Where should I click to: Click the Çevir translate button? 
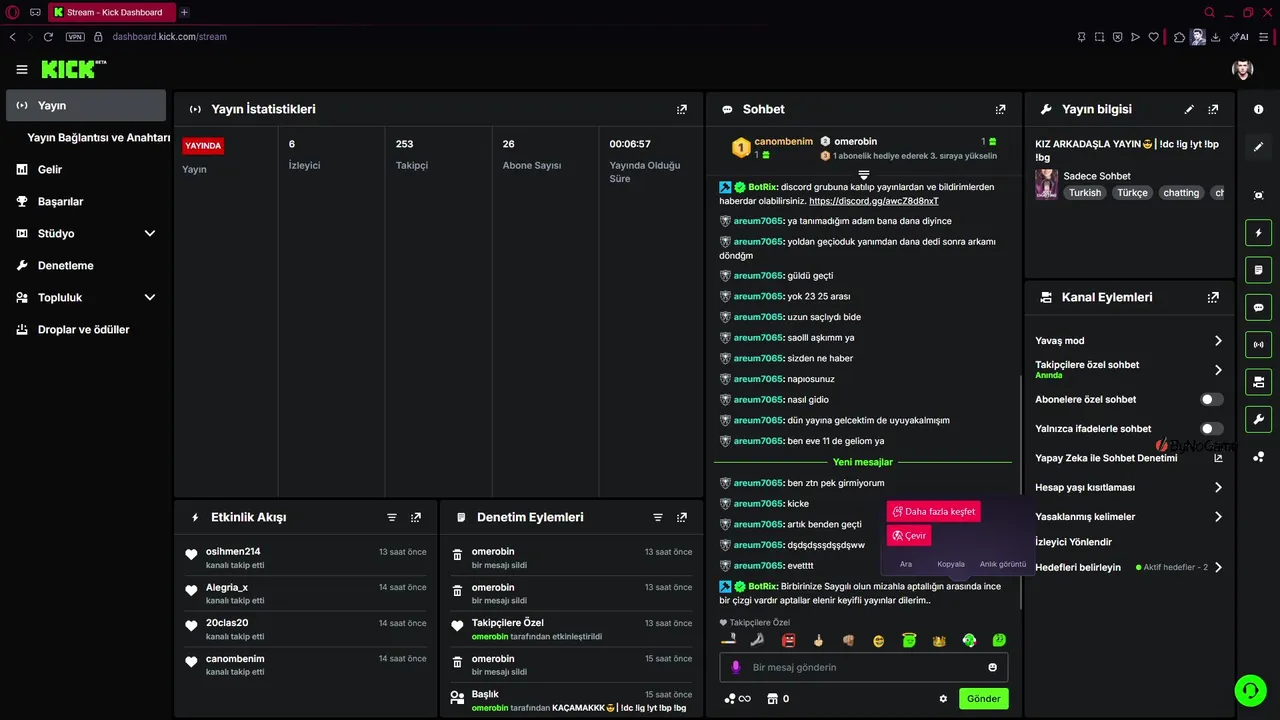point(908,535)
